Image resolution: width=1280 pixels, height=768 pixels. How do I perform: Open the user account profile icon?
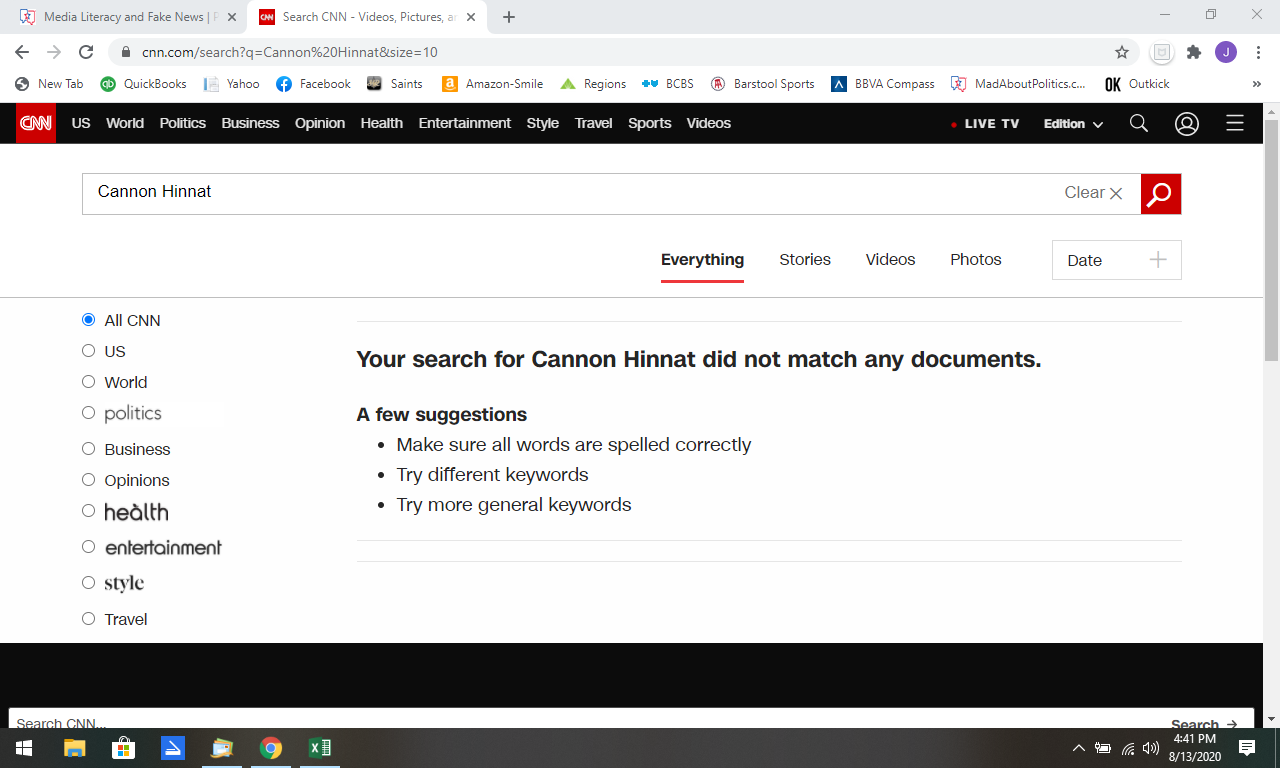tap(1187, 123)
